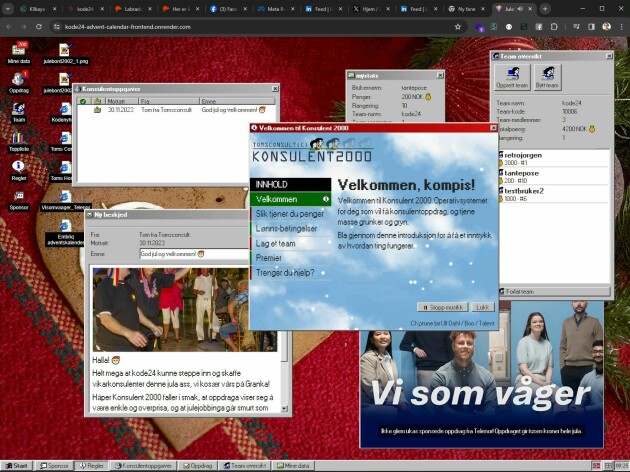Sort by the Mottatt column header
The image size is (630, 472).
click(121, 101)
